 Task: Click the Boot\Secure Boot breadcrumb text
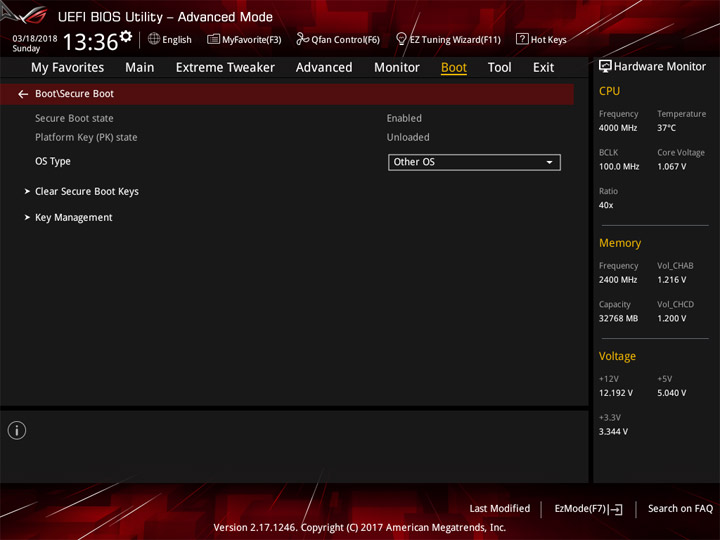click(74, 94)
